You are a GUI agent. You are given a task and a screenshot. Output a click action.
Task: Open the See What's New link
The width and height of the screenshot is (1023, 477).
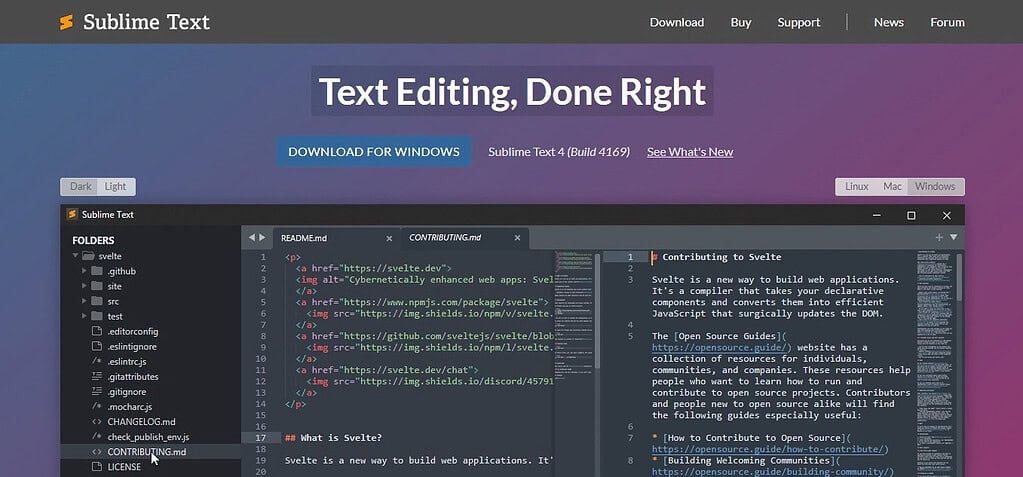(690, 152)
